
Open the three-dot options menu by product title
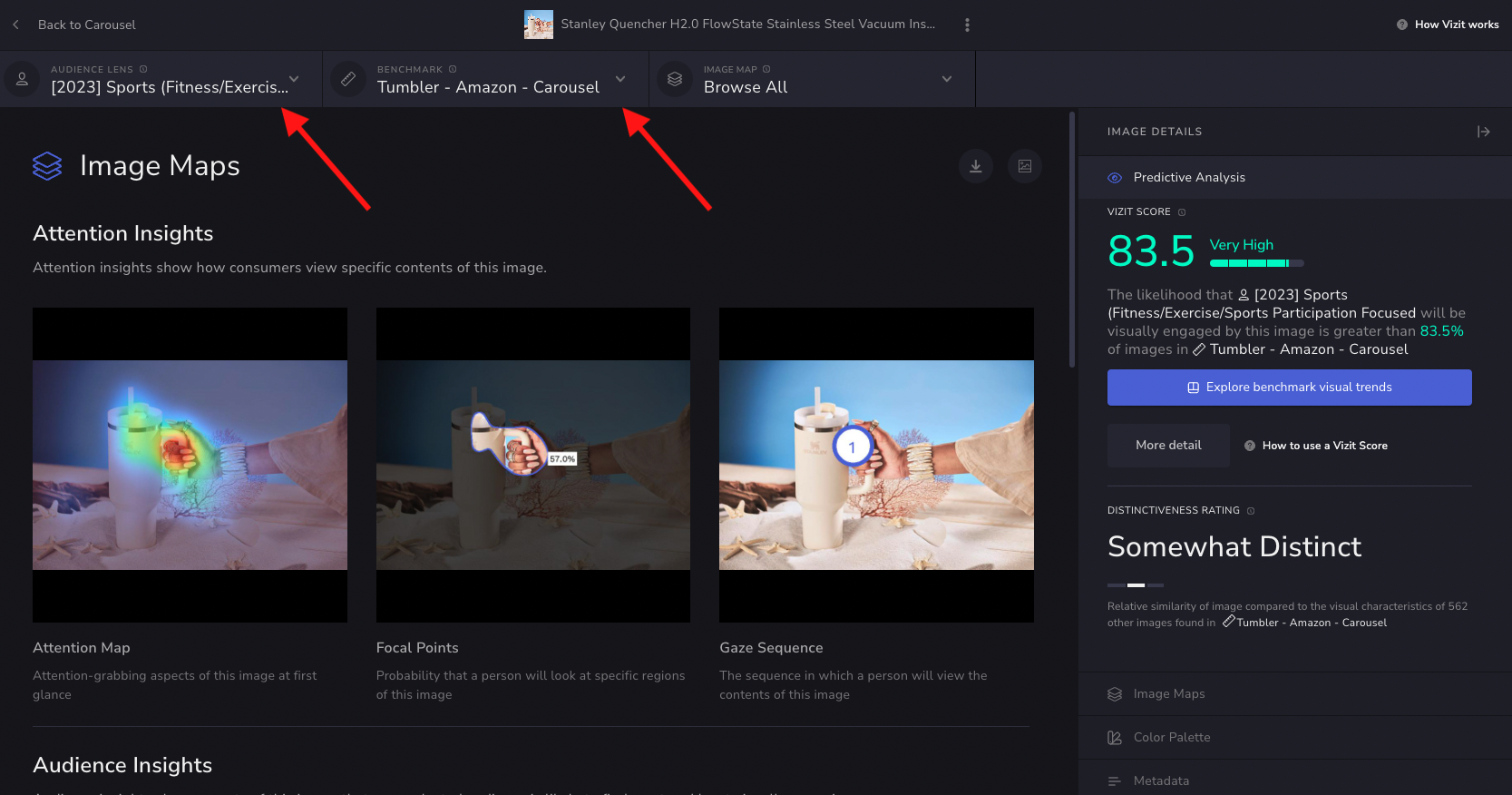point(967,25)
